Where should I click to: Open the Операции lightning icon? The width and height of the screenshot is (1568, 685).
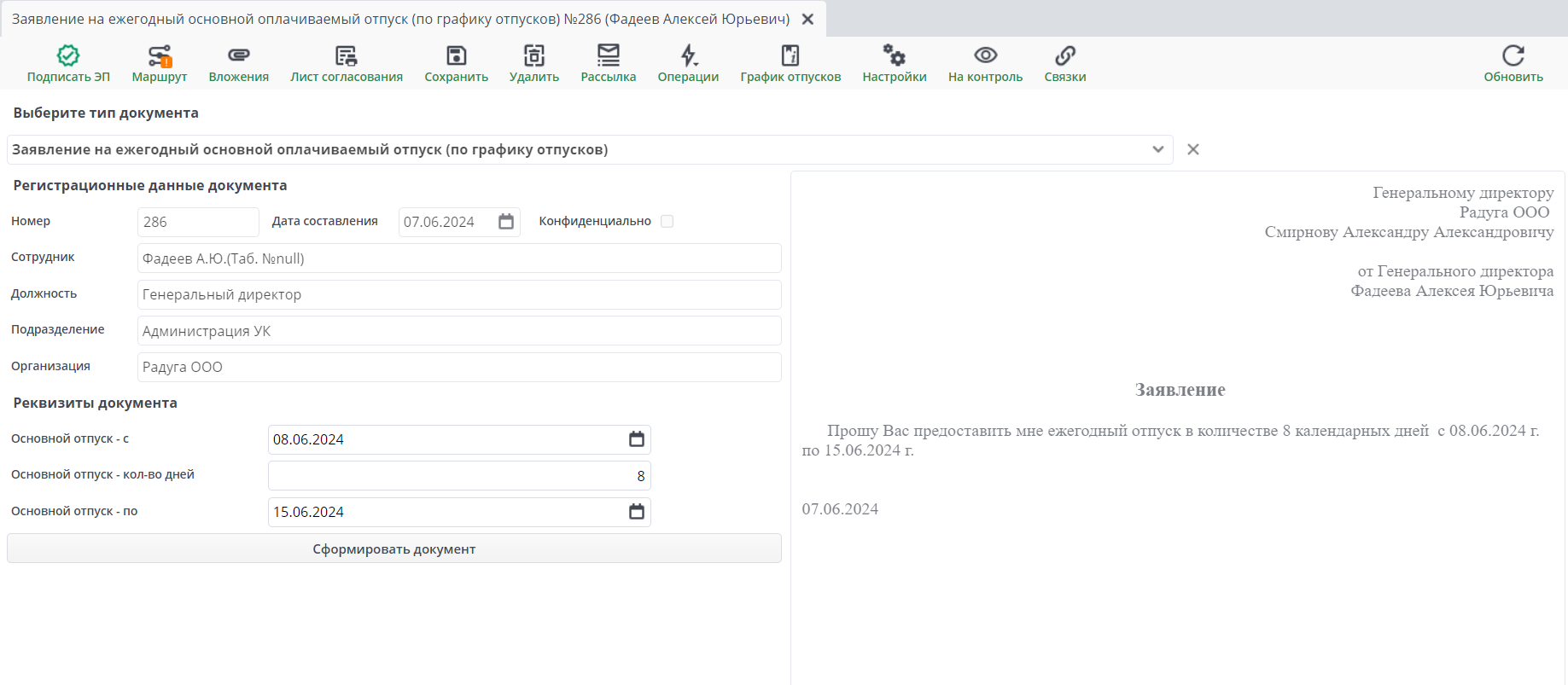pos(689,55)
